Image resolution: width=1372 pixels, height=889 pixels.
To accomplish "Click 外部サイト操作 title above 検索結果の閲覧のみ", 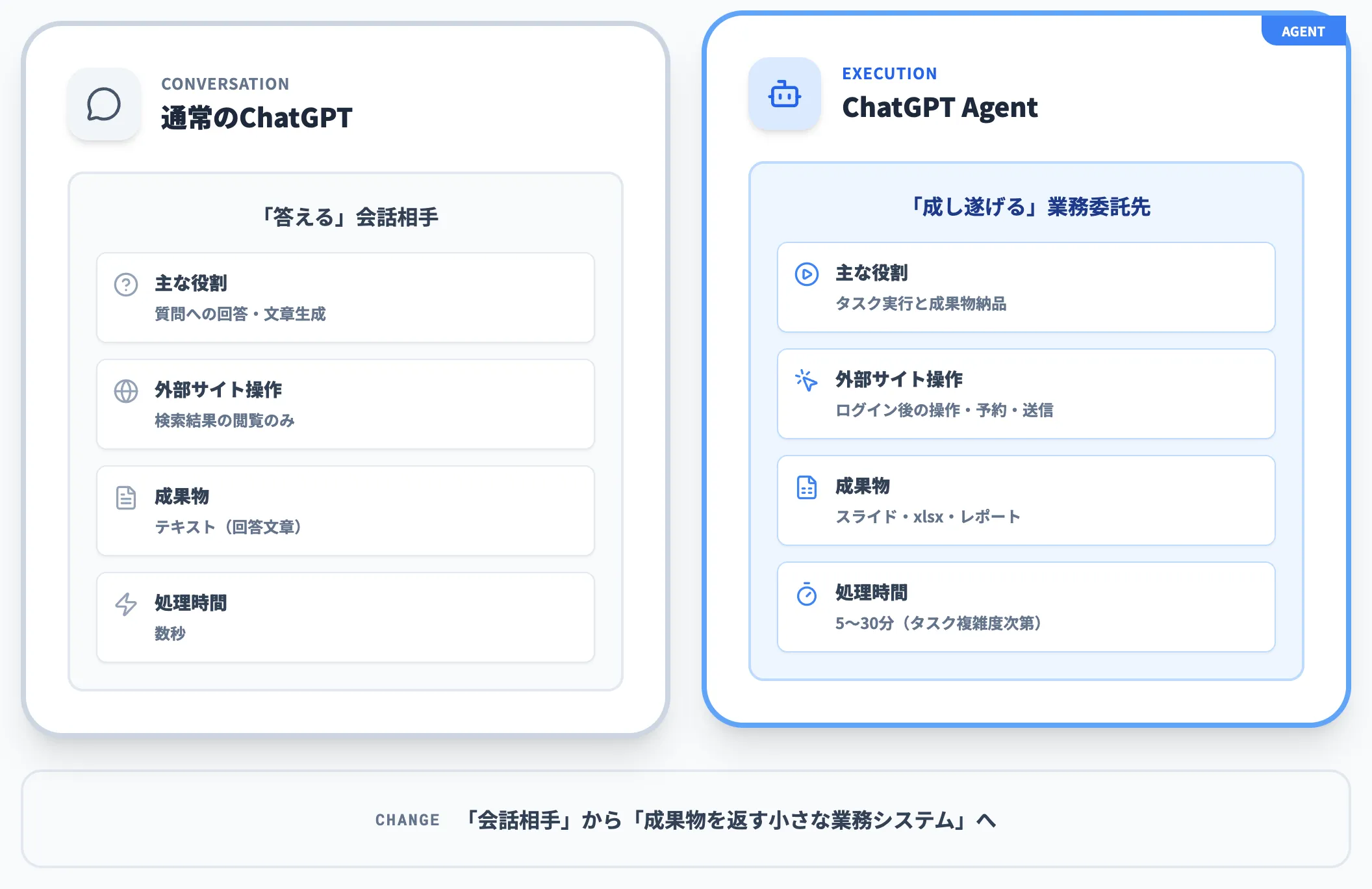I will point(218,390).
